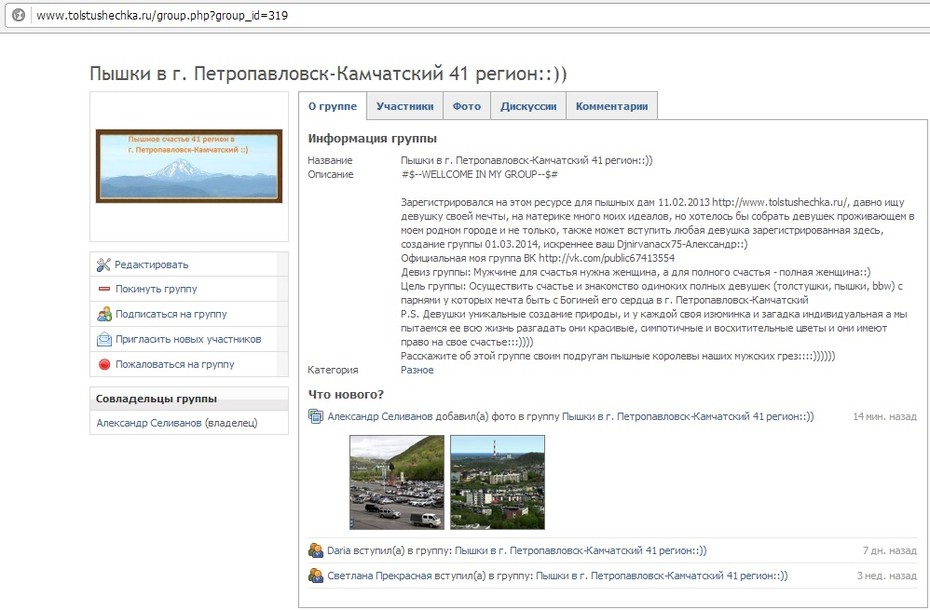Click the member icon next to Светлана Прекрасная

[x=316, y=576]
